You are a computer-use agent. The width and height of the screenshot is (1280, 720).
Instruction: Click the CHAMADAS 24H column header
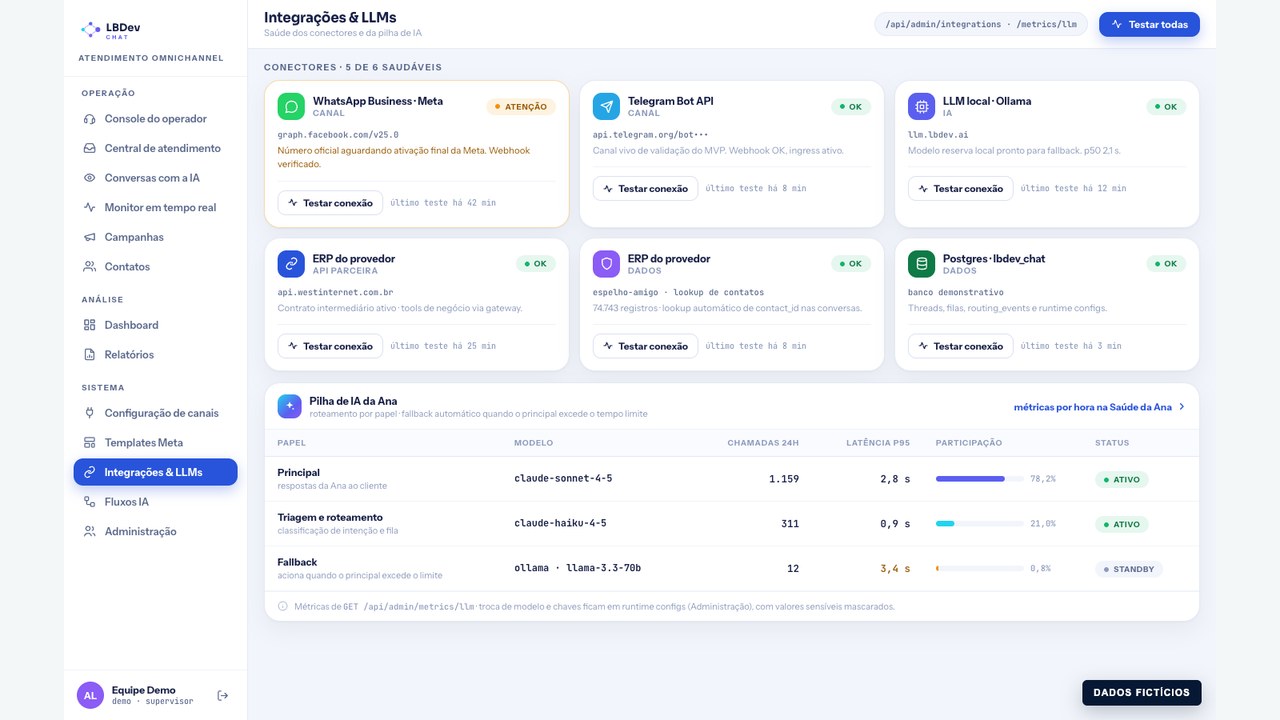(x=763, y=443)
